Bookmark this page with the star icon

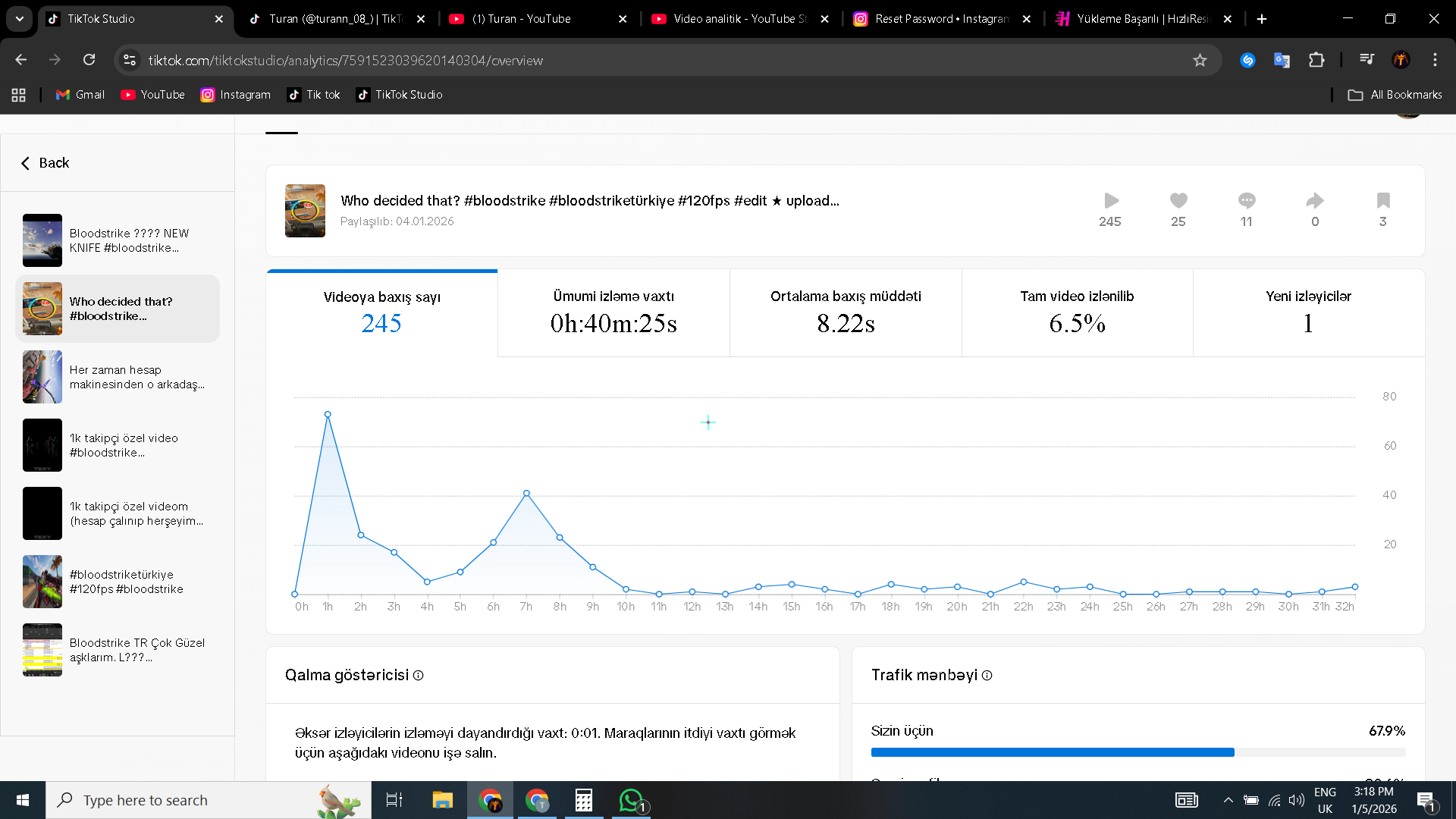[x=1200, y=60]
